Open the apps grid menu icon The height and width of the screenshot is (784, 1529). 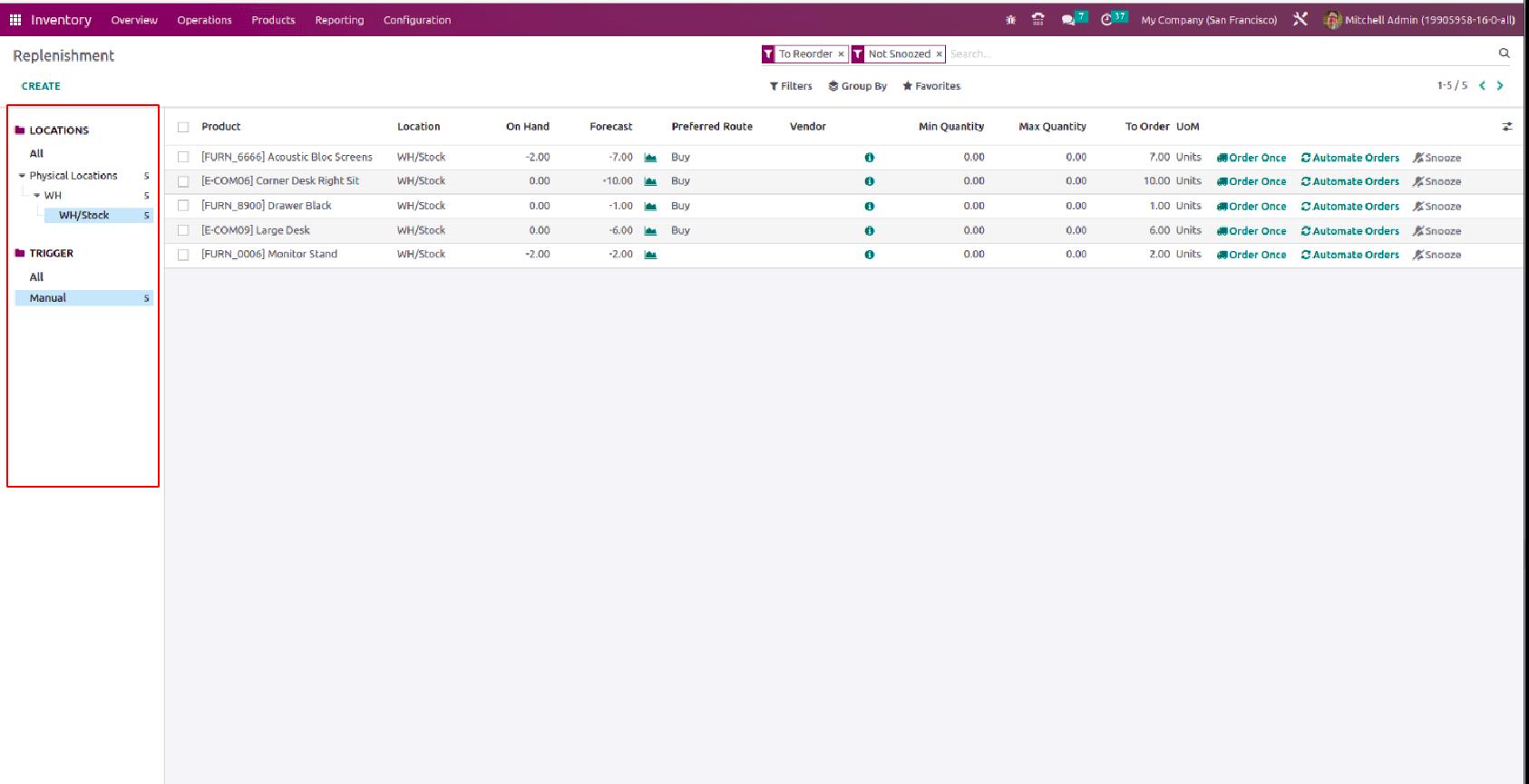(x=15, y=20)
